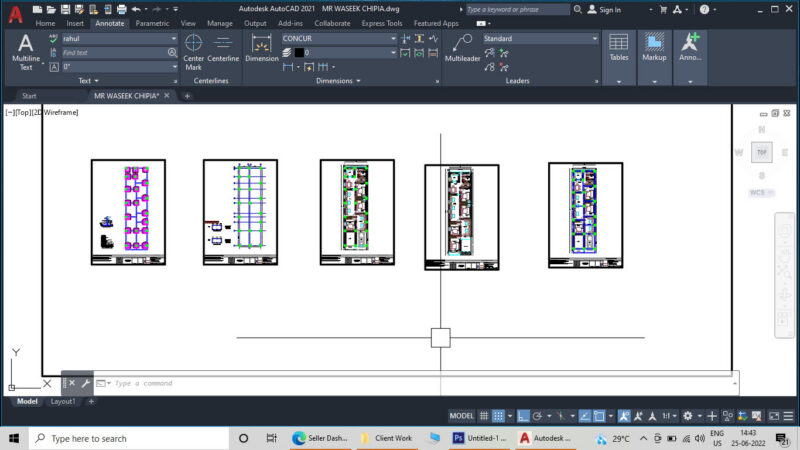Toggle Isometric Drafting in status bar
This screenshot has height=450, width=800.
point(561,416)
